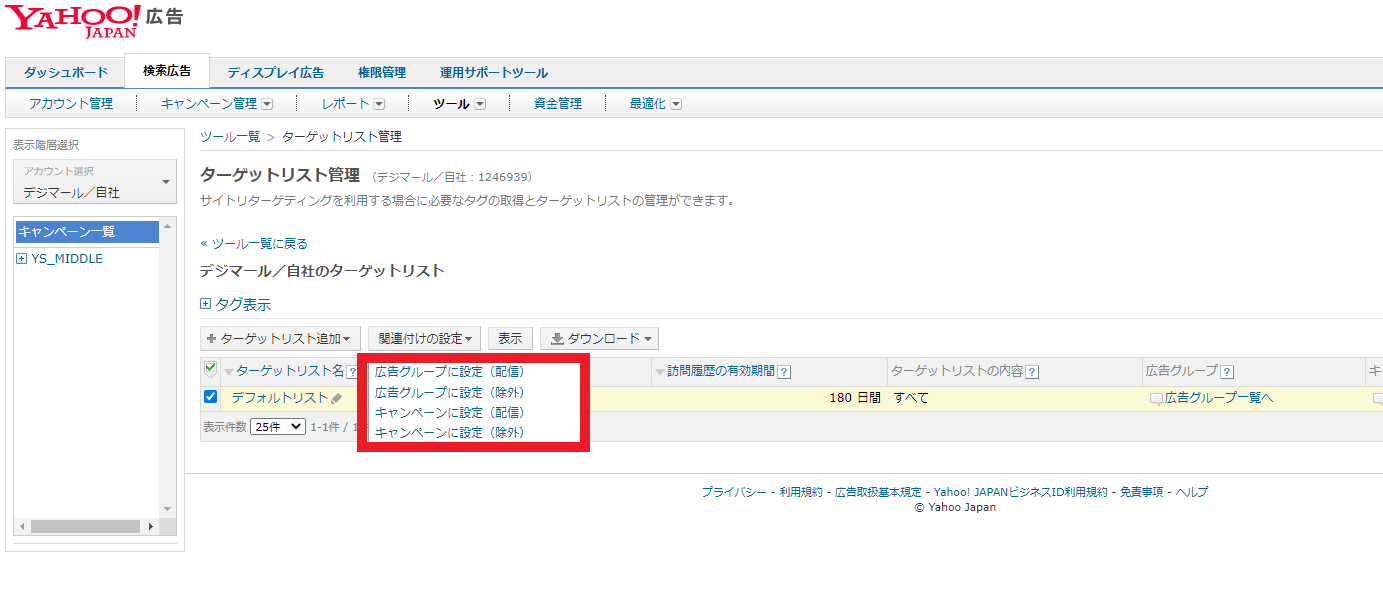Screen dimensions: 1383x605
Task: Go to 資金管理
Action: tap(558, 103)
